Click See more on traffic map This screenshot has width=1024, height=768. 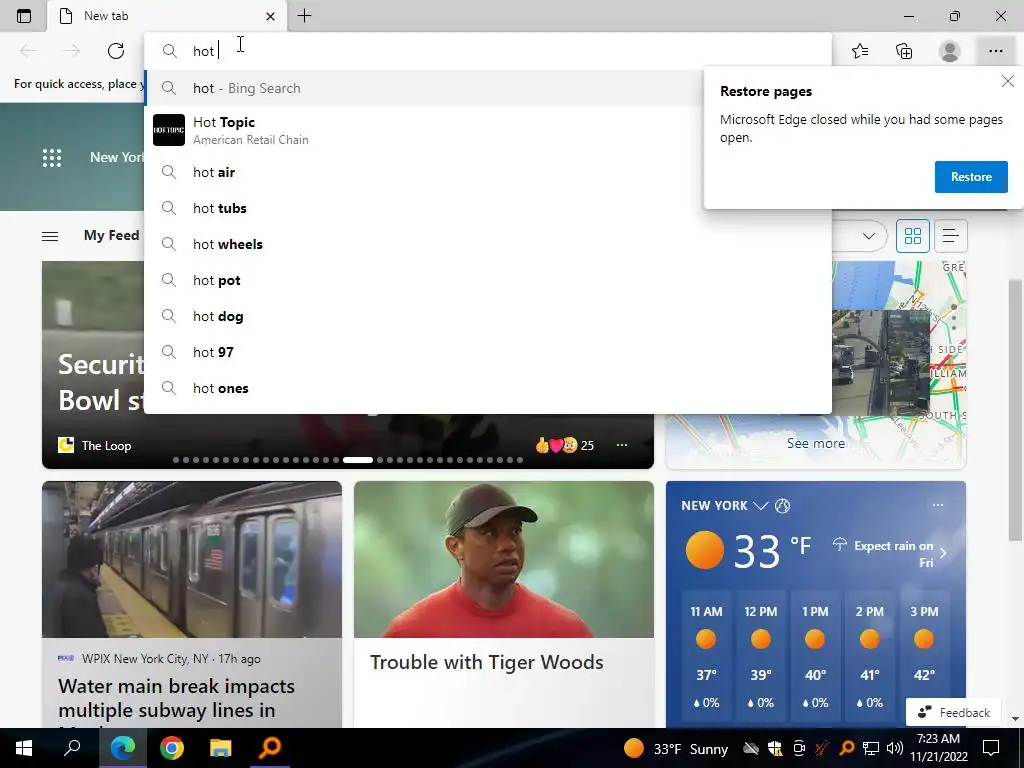(816, 443)
